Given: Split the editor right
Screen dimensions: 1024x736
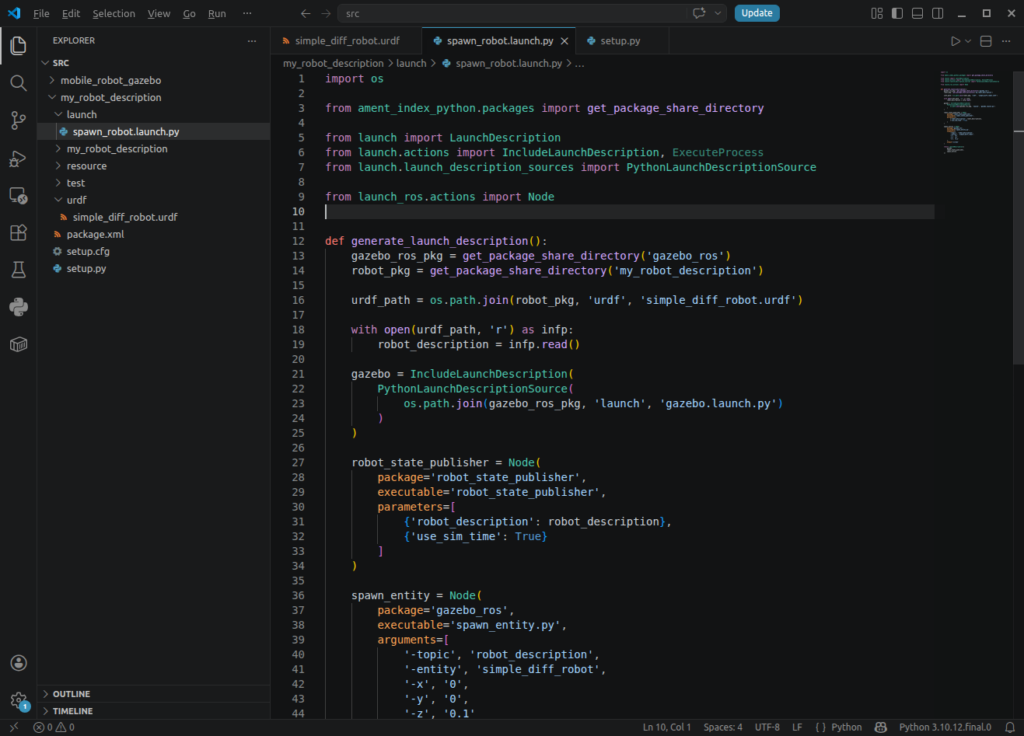Looking at the screenshot, I should (986, 41).
